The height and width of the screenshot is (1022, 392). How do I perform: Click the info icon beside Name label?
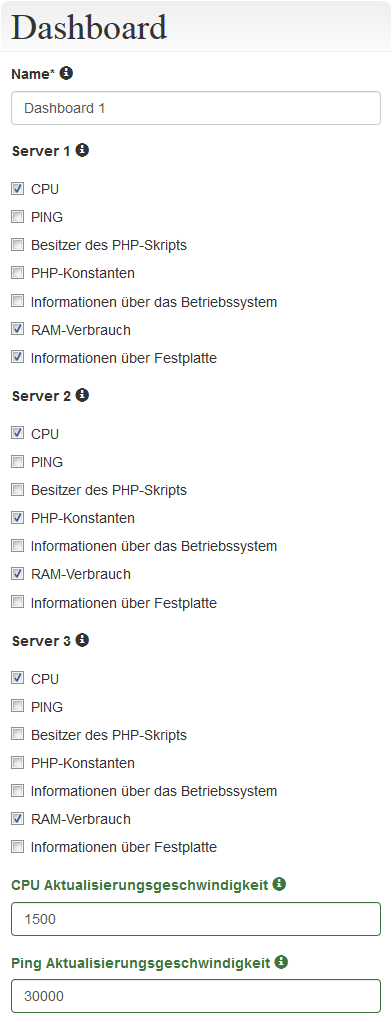click(x=66, y=73)
